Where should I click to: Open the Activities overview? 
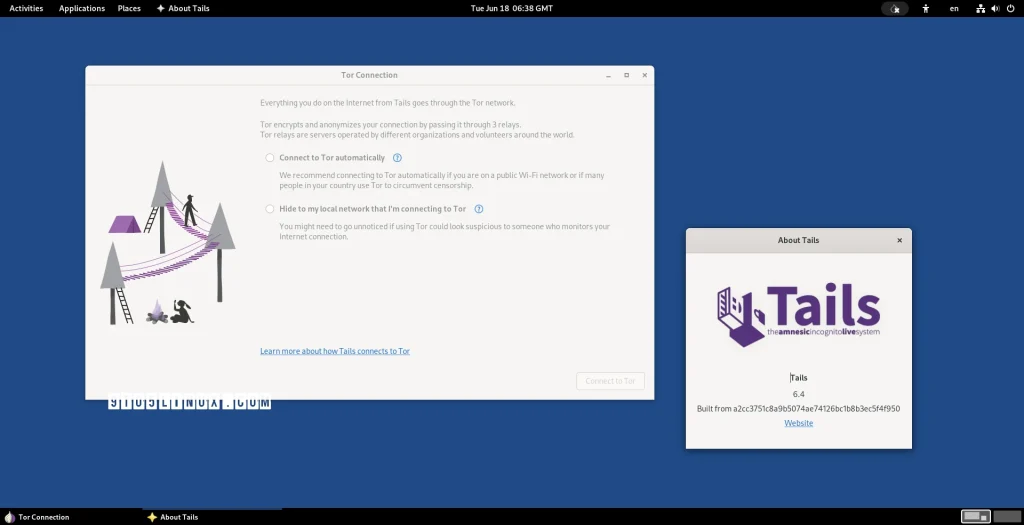click(x=26, y=8)
